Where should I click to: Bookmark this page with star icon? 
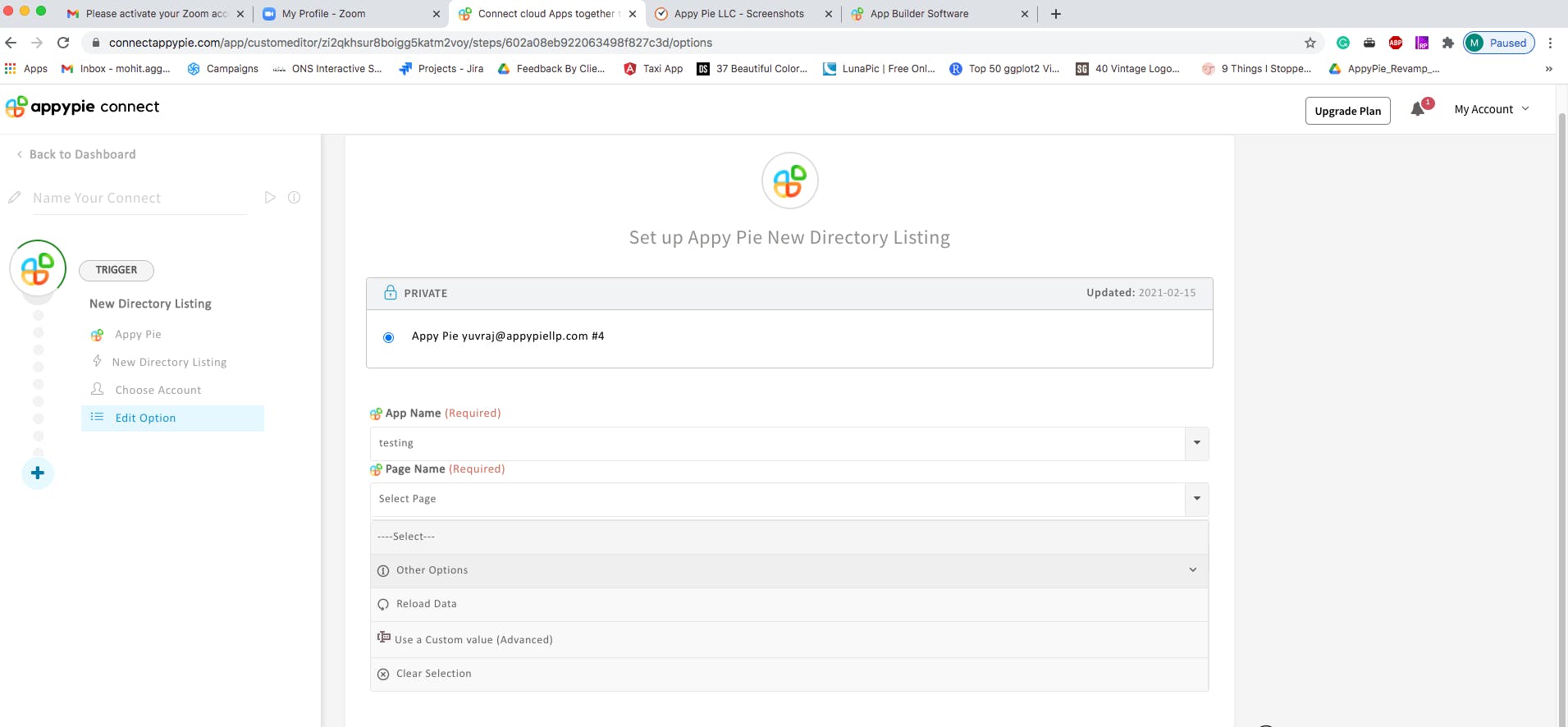click(1310, 43)
